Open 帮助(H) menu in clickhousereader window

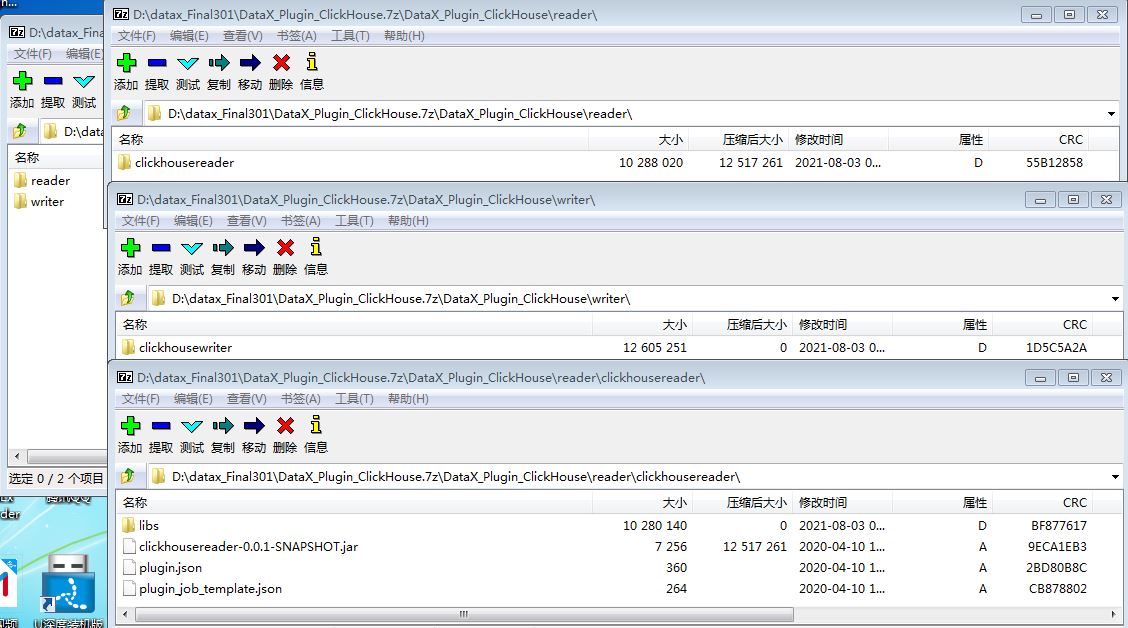pyautogui.click(x=408, y=398)
